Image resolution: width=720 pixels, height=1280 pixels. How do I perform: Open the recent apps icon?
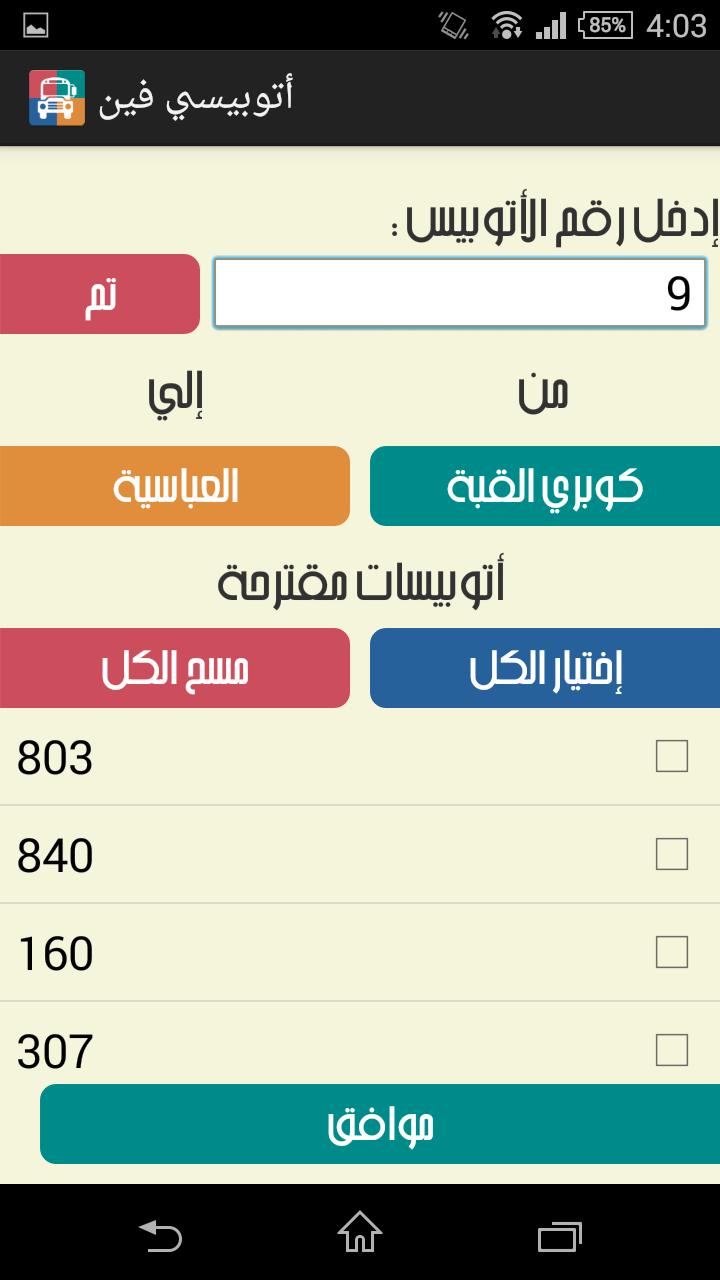click(560, 1234)
